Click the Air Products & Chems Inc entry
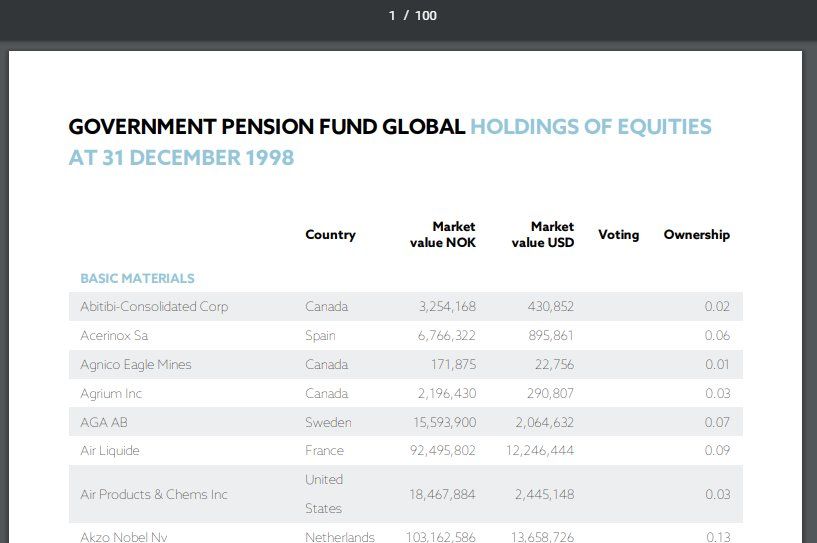Viewport: 817px width, 543px height. point(154,495)
